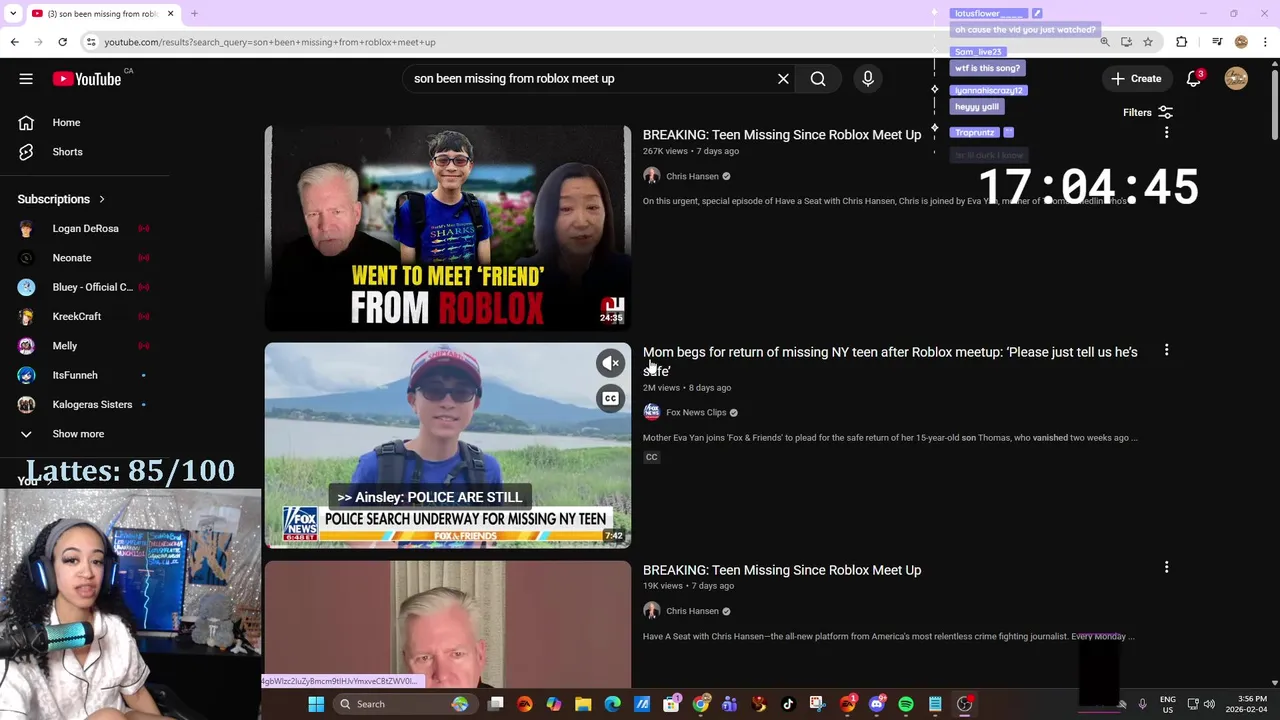This screenshot has width=1280, height=720.
Task: Open Melly channel in subscriptions
Action: [x=85, y=345]
